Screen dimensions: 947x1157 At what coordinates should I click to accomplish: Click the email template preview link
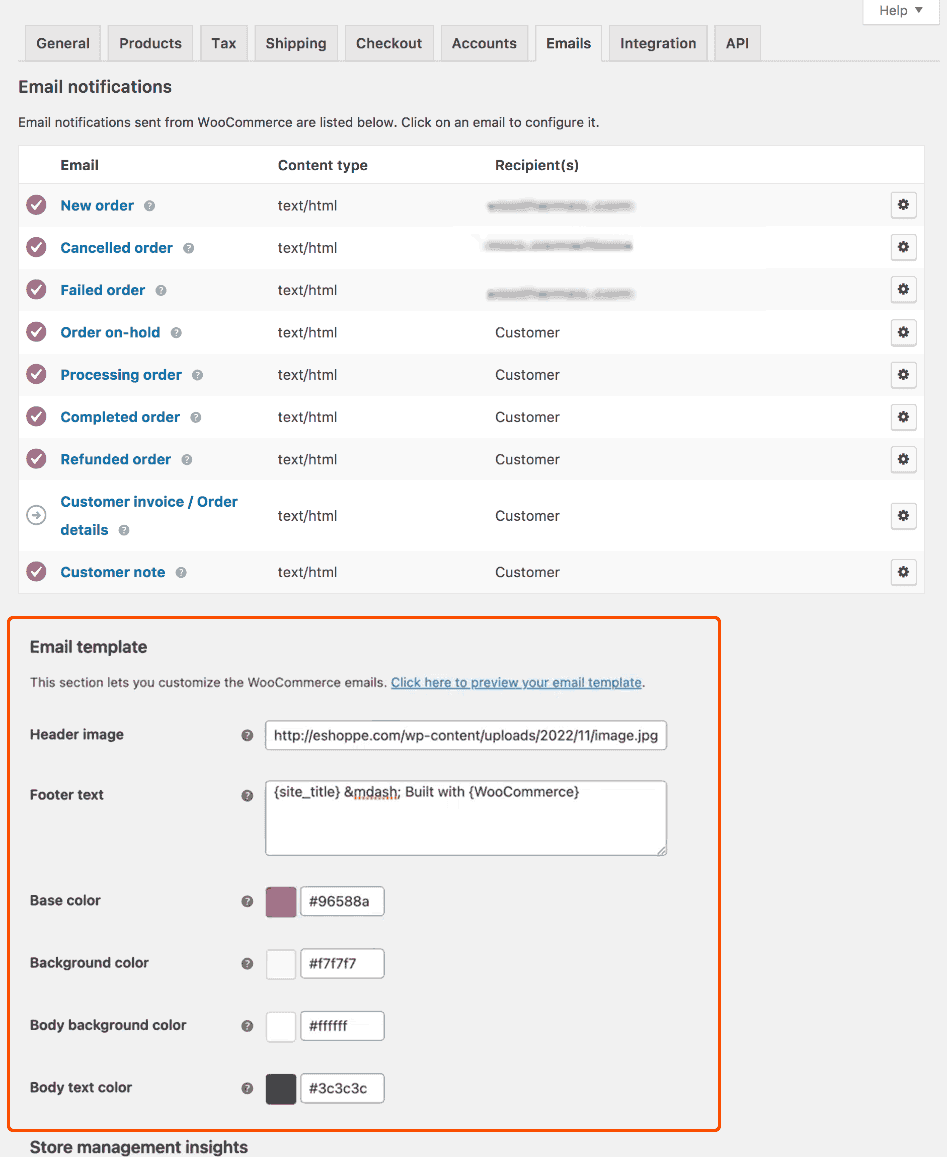516,682
